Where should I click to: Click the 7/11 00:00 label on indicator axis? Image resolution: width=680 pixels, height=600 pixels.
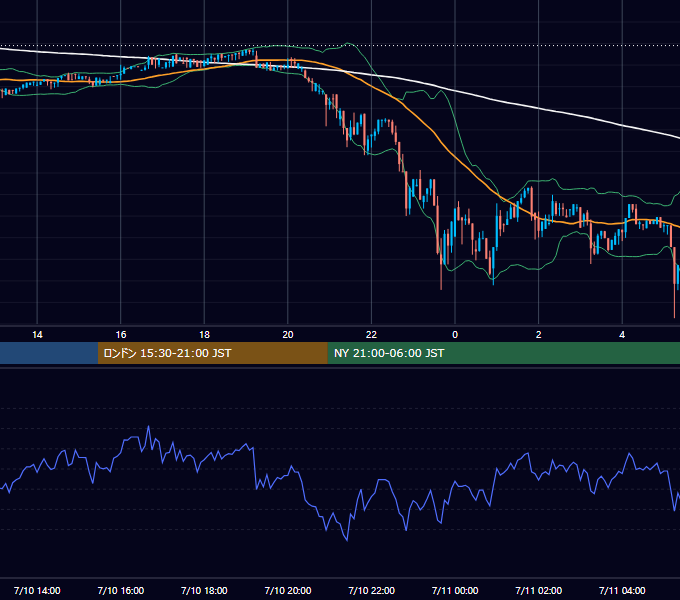(x=455, y=590)
